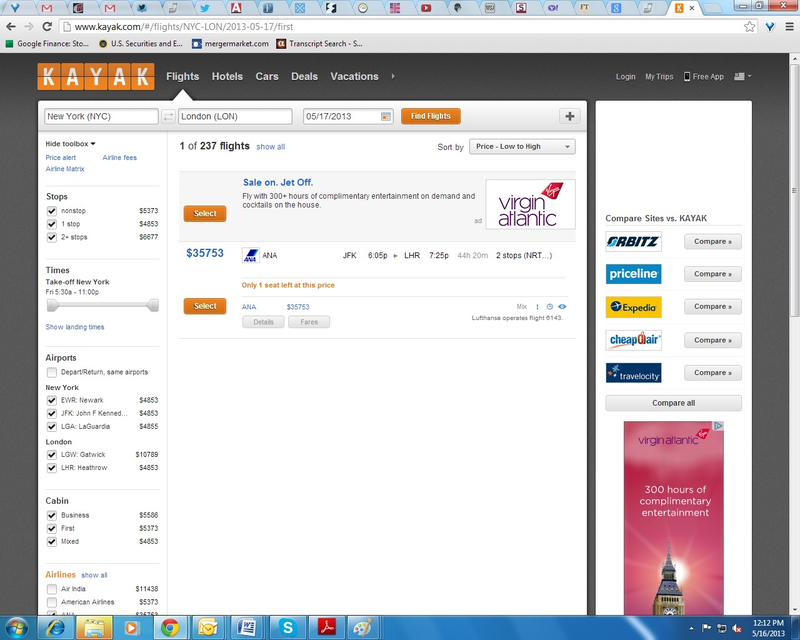This screenshot has width=800, height=640.
Task: Open Chrome from the taskbar
Action: [170, 628]
